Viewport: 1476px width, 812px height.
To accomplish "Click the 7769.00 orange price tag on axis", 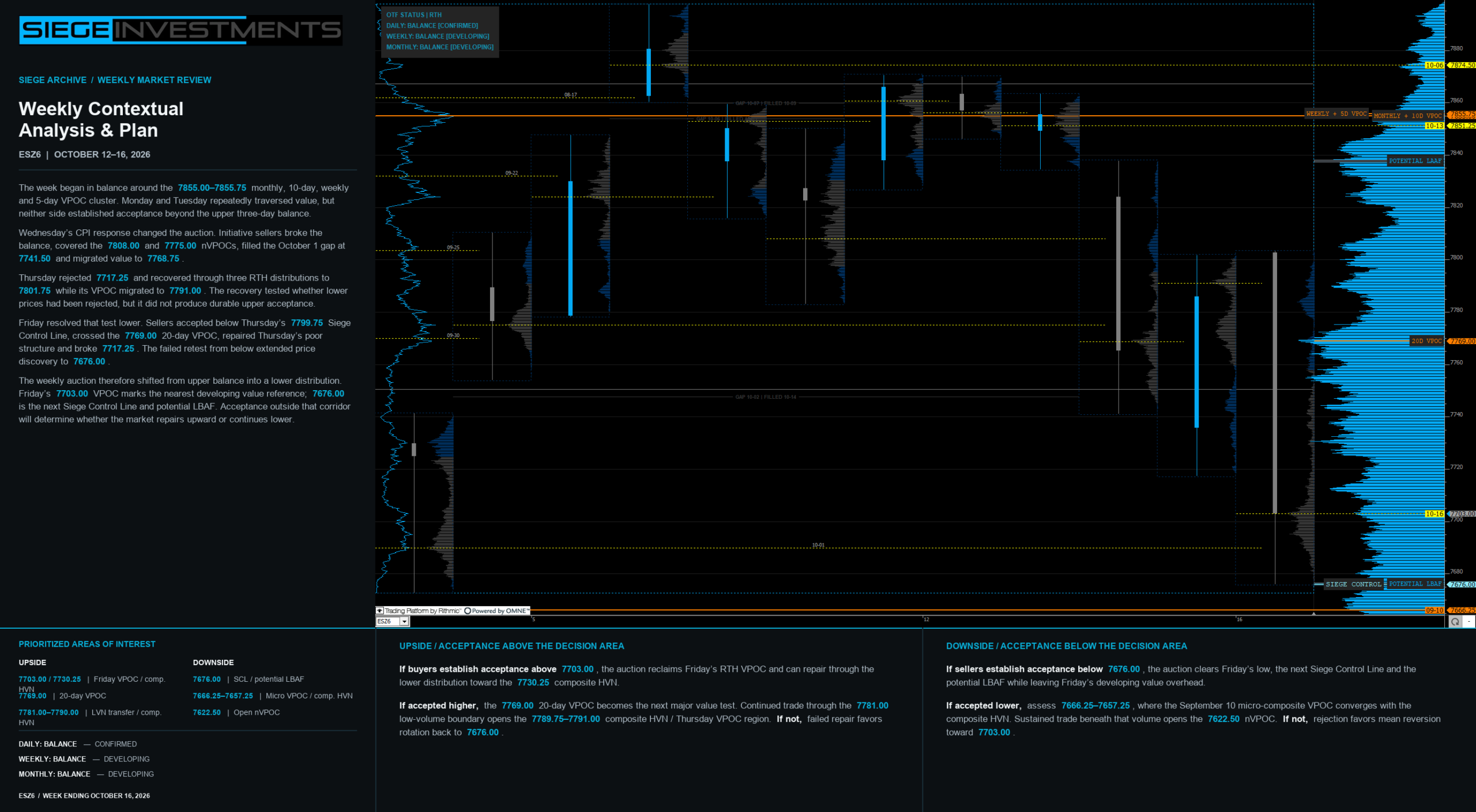I will [x=1462, y=341].
